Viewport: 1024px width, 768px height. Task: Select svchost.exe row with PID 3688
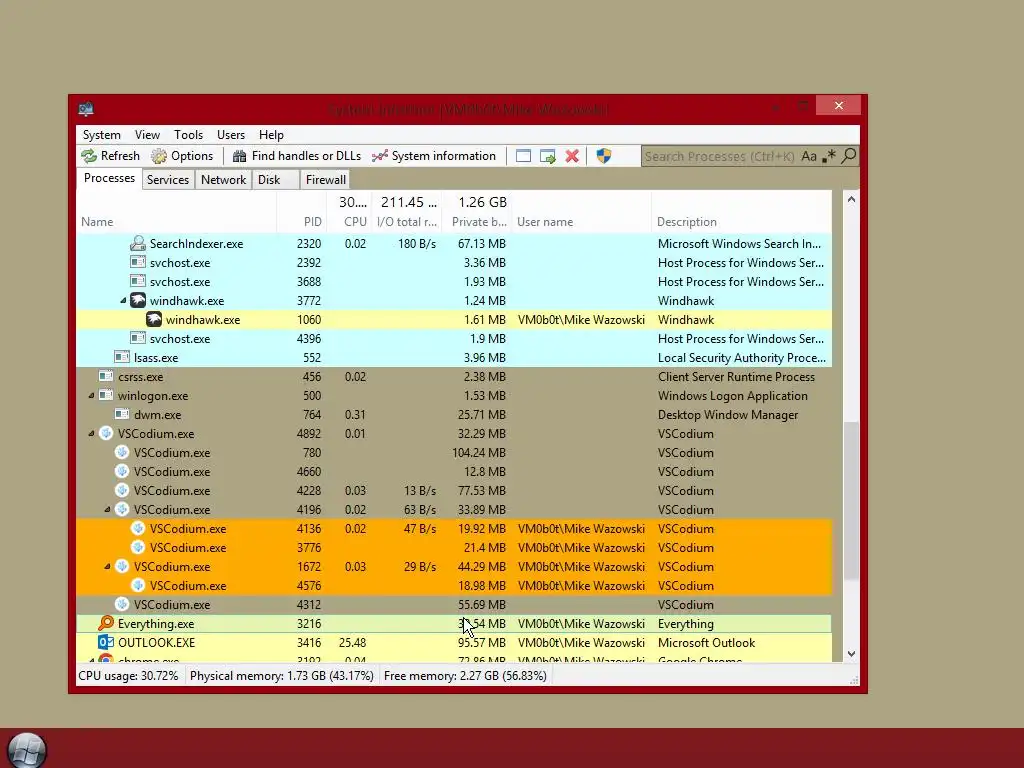(454, 281)
